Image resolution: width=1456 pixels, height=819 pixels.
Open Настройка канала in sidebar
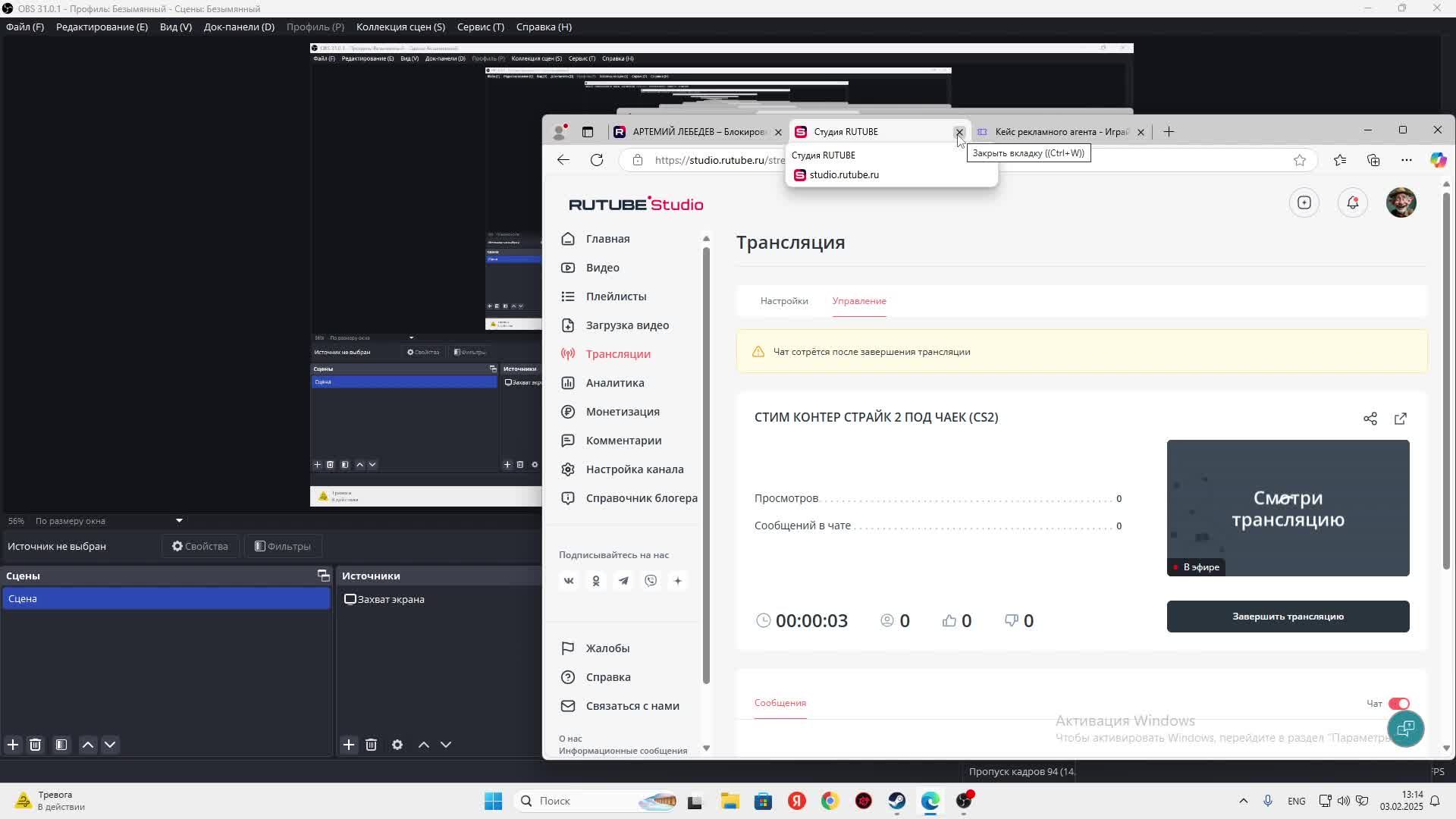(x=634, y=469)
